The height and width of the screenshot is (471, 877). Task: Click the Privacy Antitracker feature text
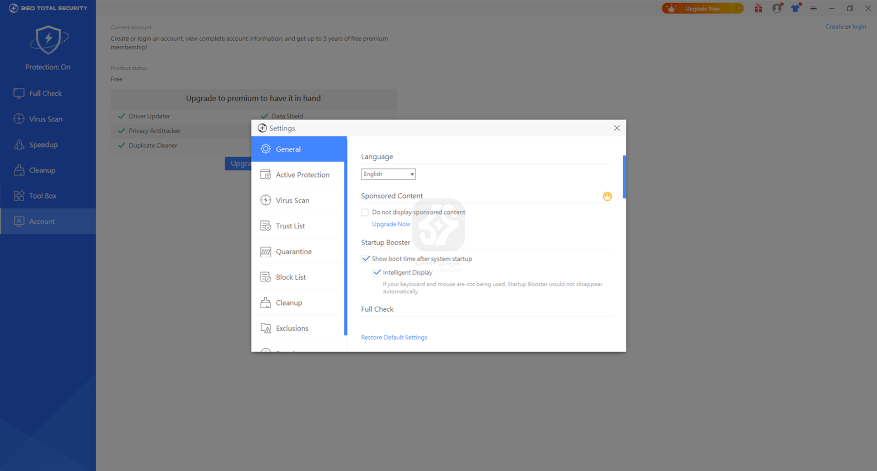click(x=154, y=131)
